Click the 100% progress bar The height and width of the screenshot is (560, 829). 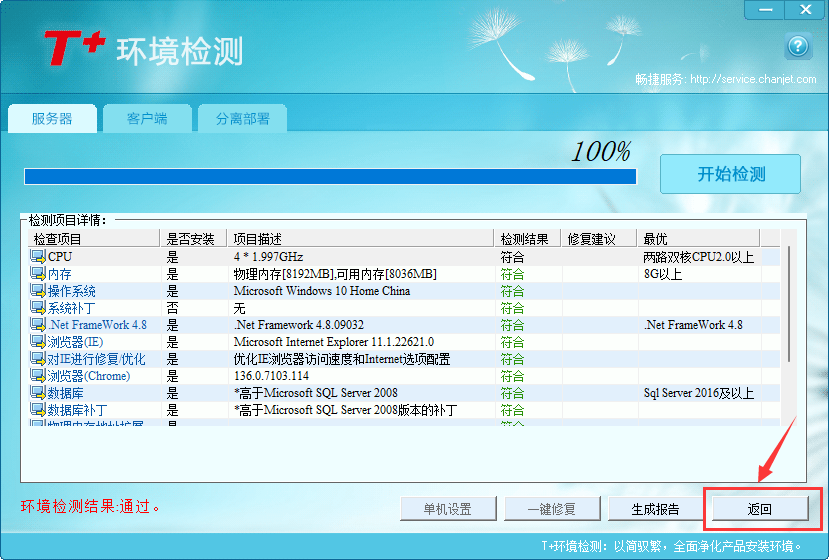pyautogui.click(x=330, y=177)
